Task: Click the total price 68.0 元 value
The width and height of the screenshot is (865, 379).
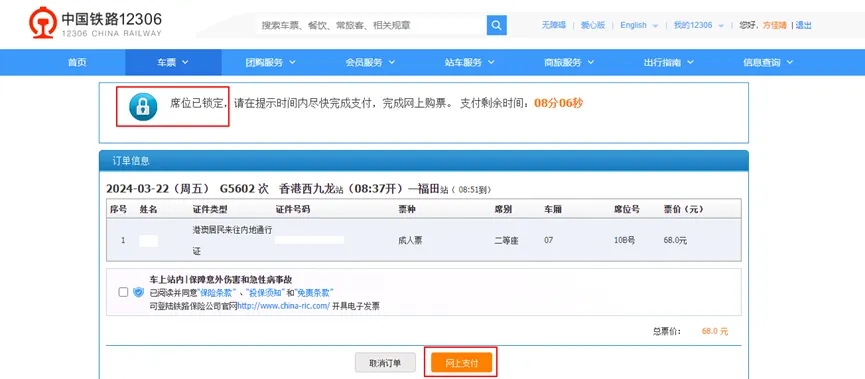Action: coord(715,332)
